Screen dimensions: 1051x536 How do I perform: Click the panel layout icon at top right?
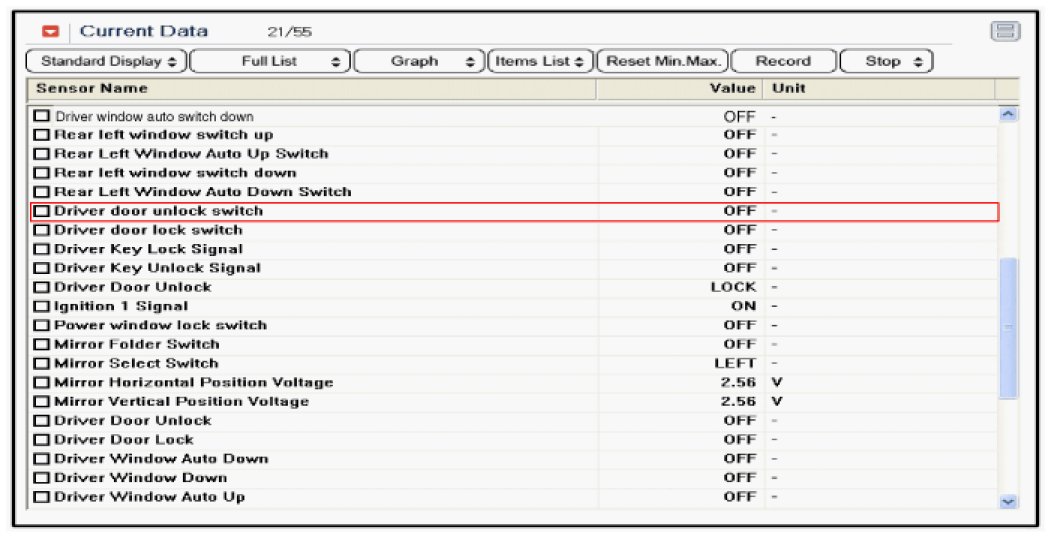pyautogui.click(x=1004, y=32)
